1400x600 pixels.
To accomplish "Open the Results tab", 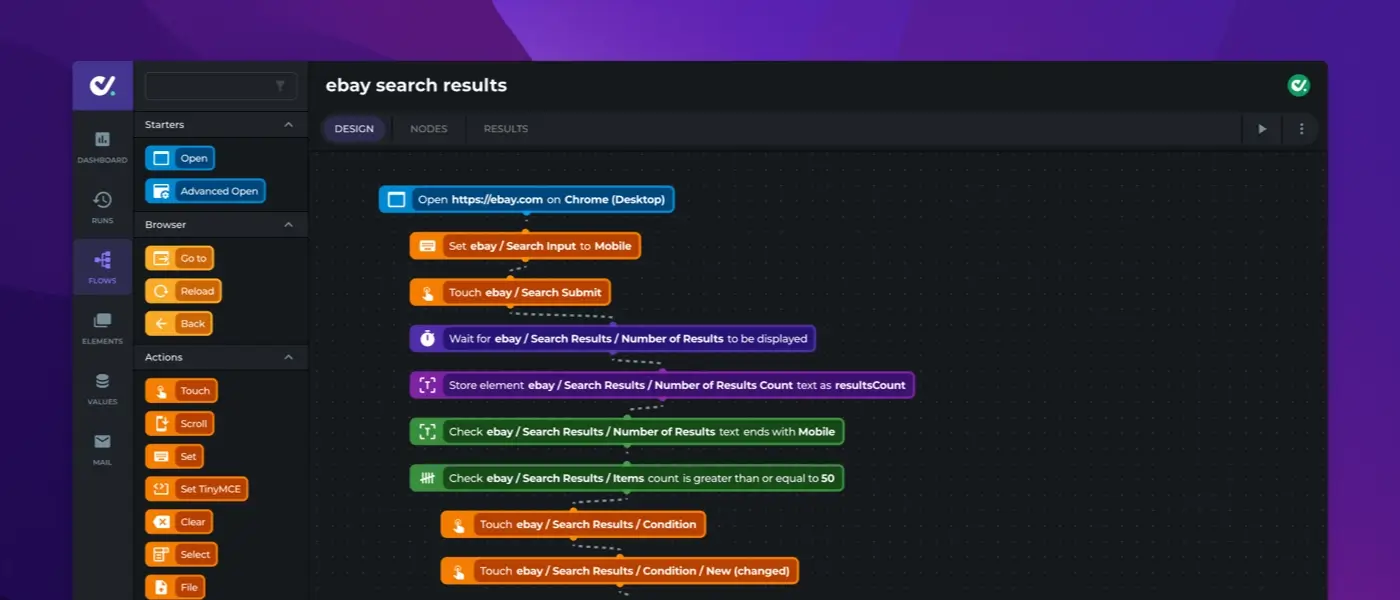I will coord(505,128).
